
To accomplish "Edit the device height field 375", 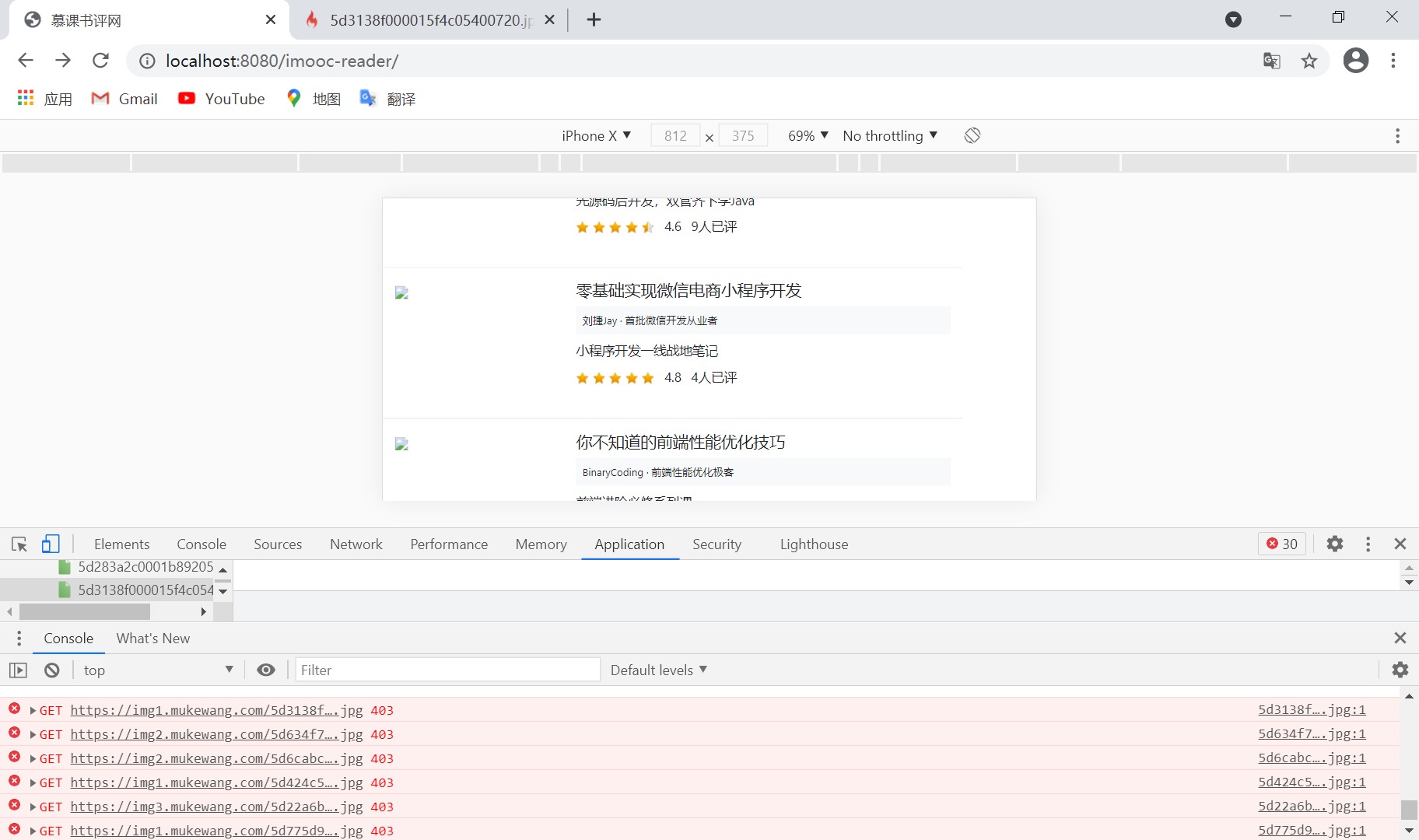I will [743, 135].
